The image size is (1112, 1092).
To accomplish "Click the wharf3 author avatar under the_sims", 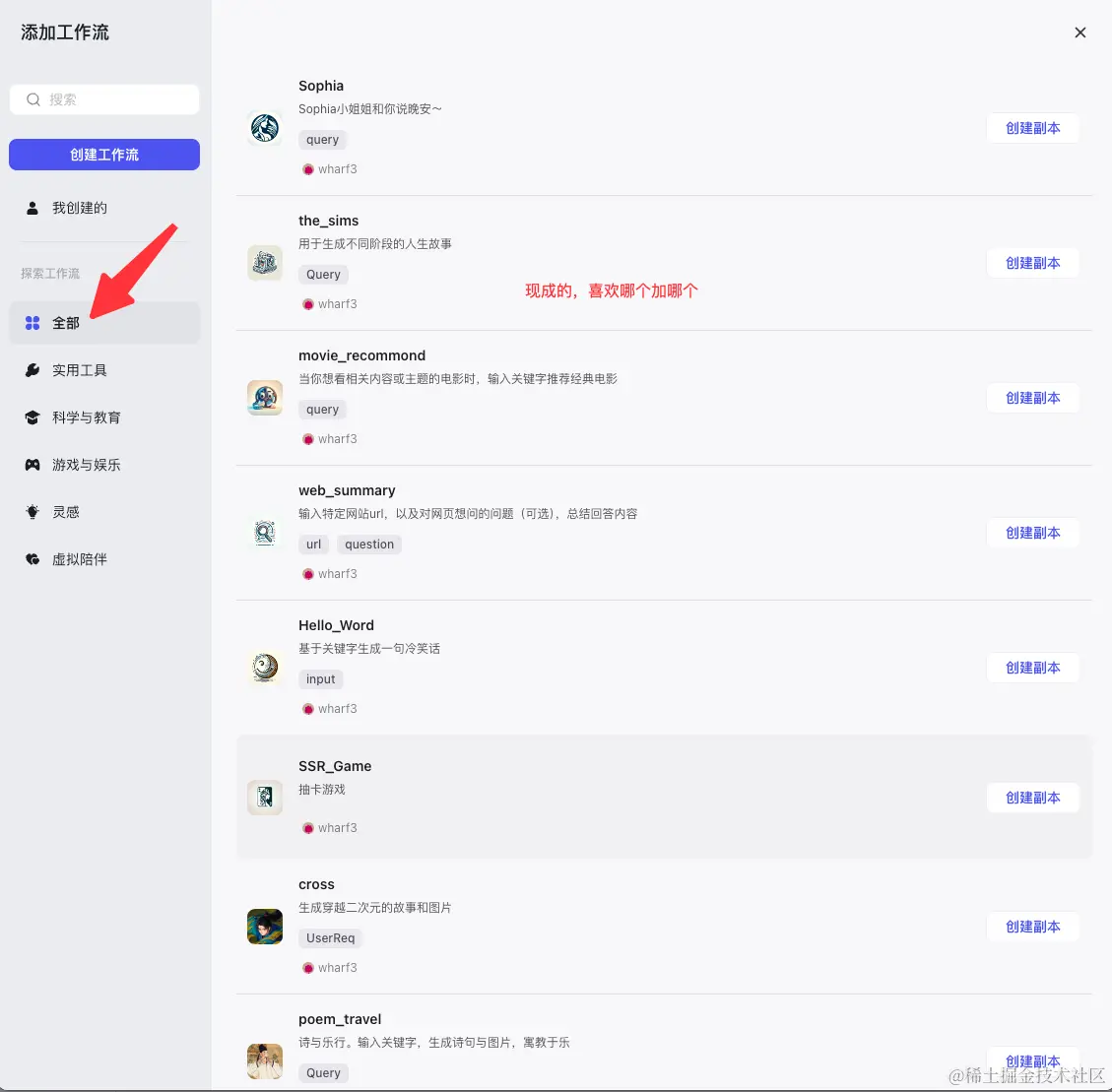I will coord(307,304).
